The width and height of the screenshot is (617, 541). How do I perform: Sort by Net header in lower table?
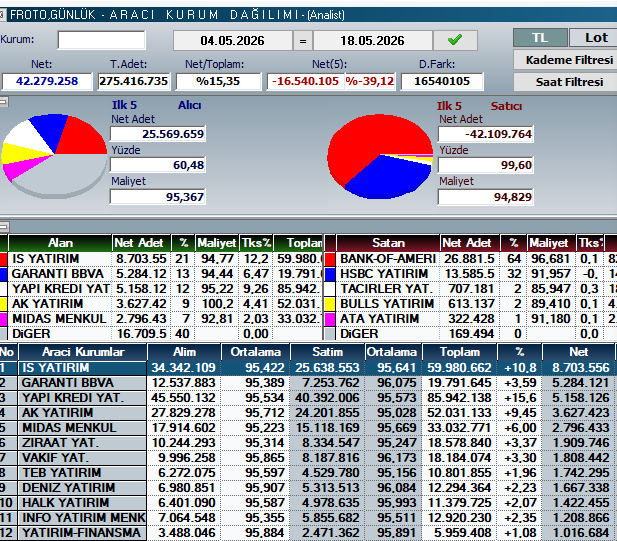(578, 352)
